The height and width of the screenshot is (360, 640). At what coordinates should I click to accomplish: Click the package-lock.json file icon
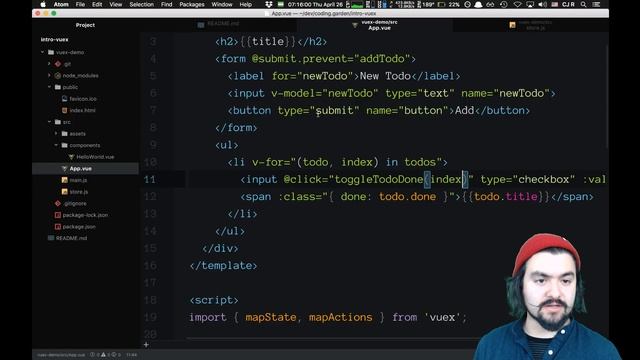coord(58,215)
